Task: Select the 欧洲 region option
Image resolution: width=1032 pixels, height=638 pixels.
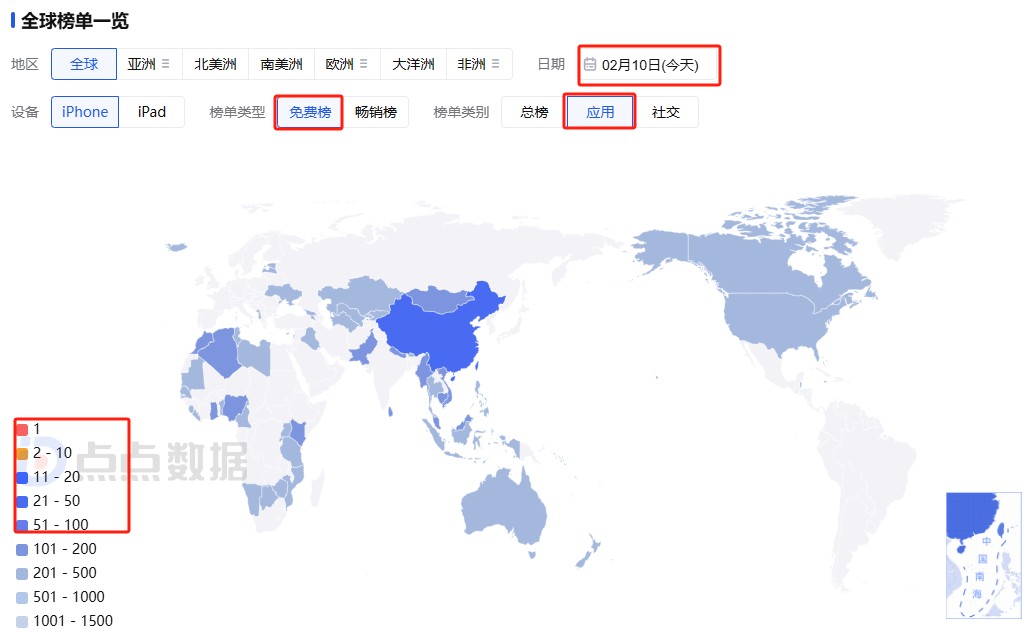Action: (340, 64)
